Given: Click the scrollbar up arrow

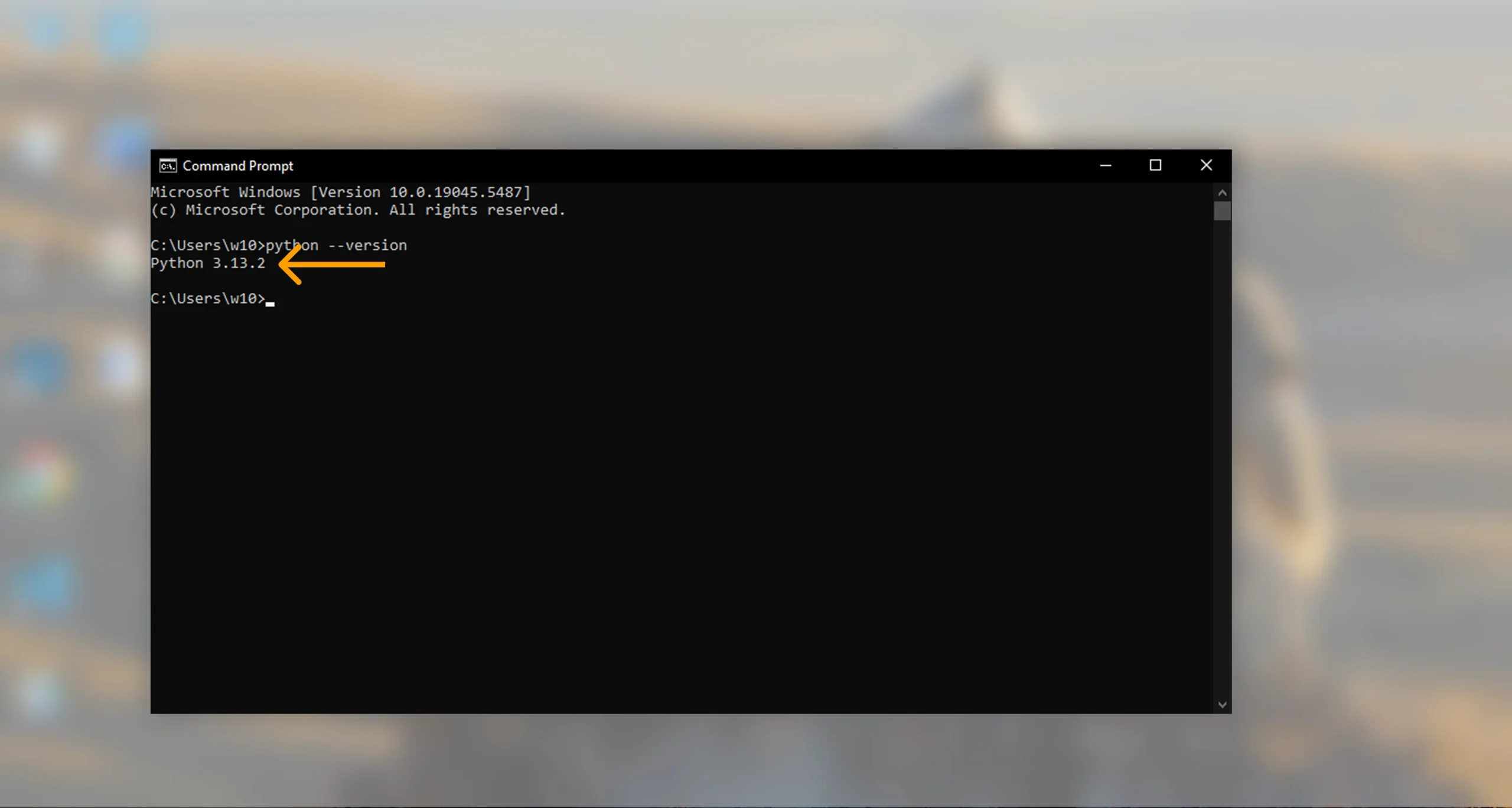Looking at the screenshot, I should [x=1222, y=193].
